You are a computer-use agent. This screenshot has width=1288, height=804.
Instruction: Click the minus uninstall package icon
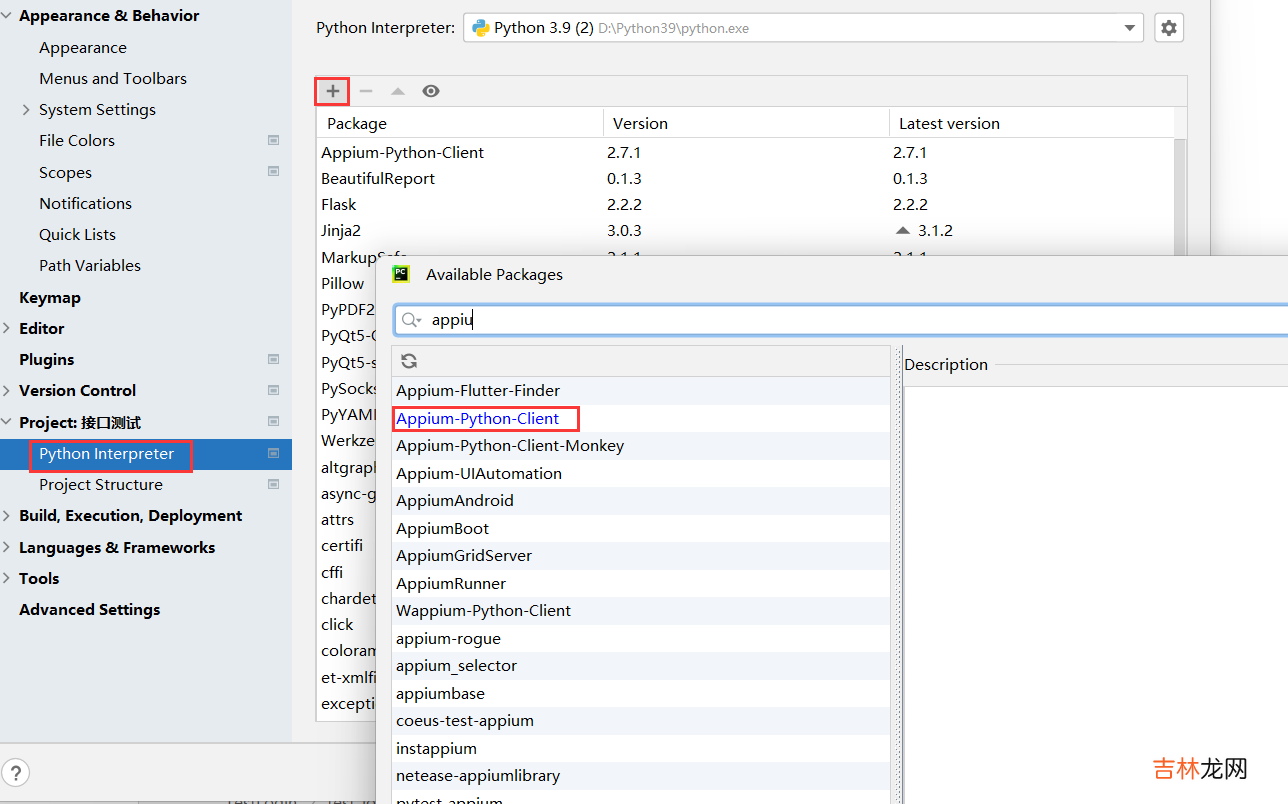366,91
